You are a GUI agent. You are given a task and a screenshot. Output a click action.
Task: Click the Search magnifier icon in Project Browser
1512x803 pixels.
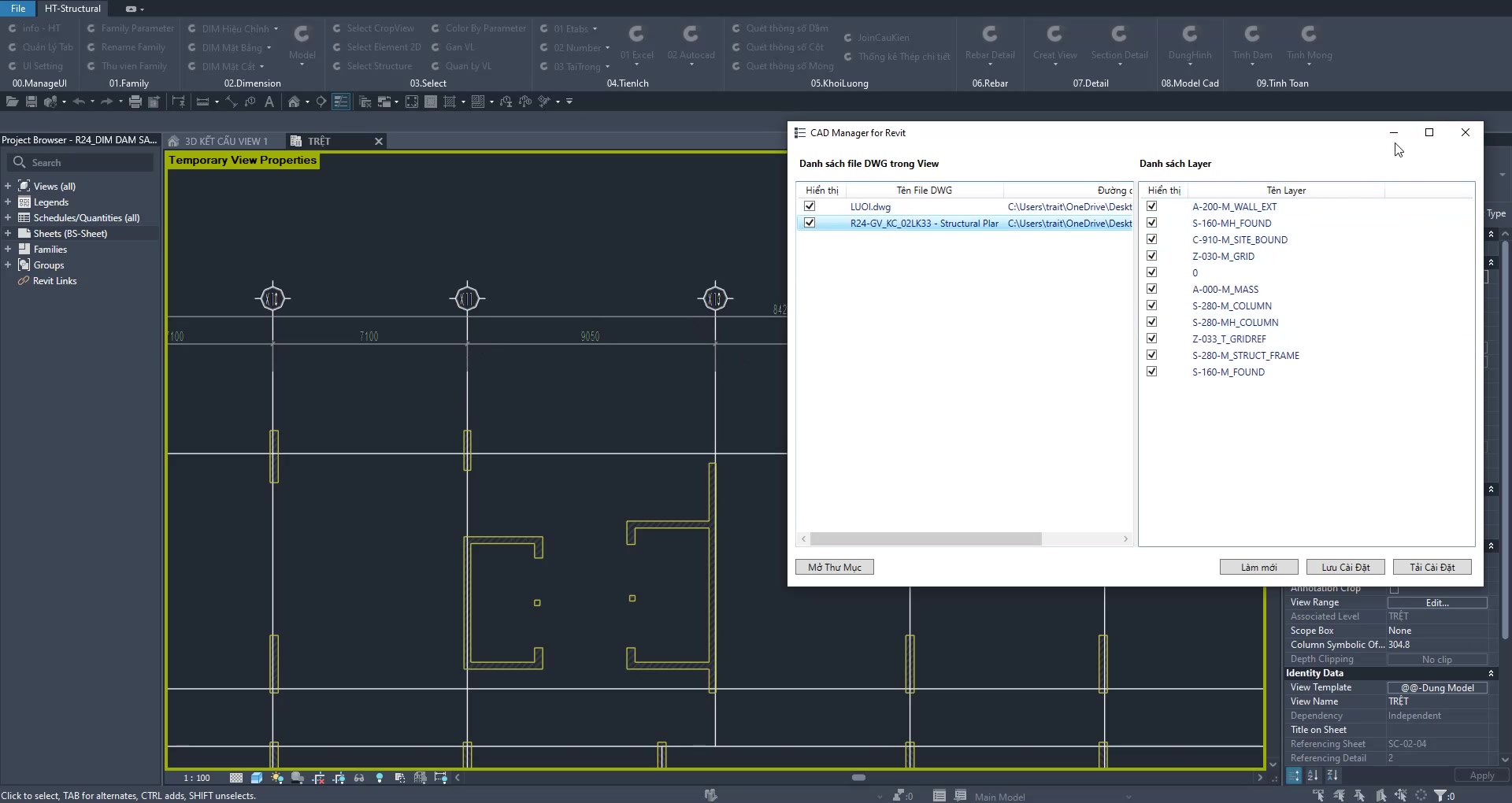point(20,162)
